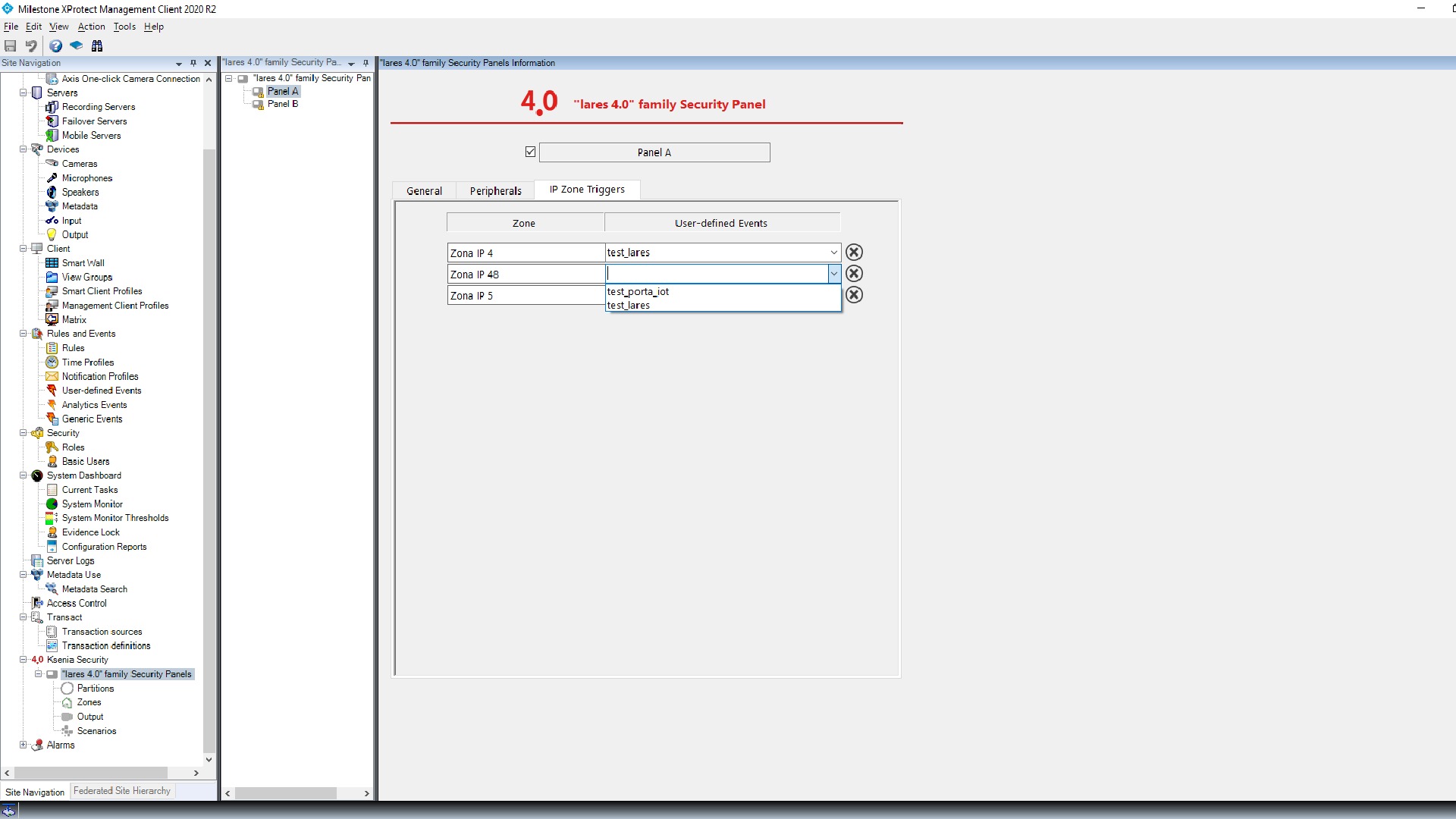Click the Notification Profiles envelope icon
Image resolution: width=1456 pixels, height=819 pixels.
point(52,377)
